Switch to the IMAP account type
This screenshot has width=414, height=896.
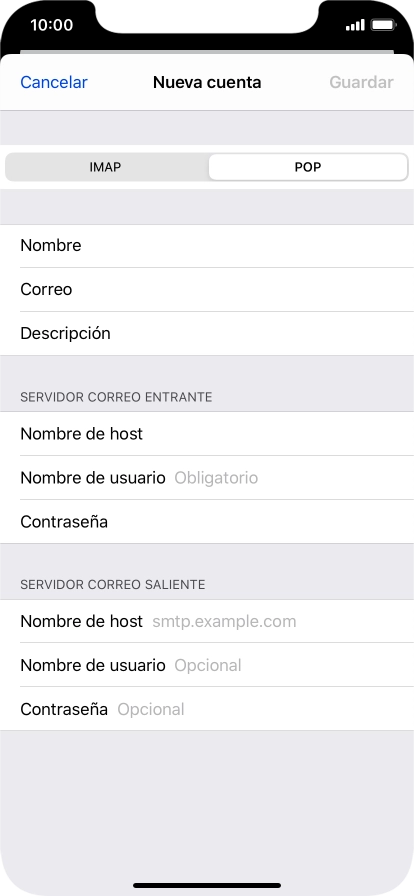coord(106,167)
